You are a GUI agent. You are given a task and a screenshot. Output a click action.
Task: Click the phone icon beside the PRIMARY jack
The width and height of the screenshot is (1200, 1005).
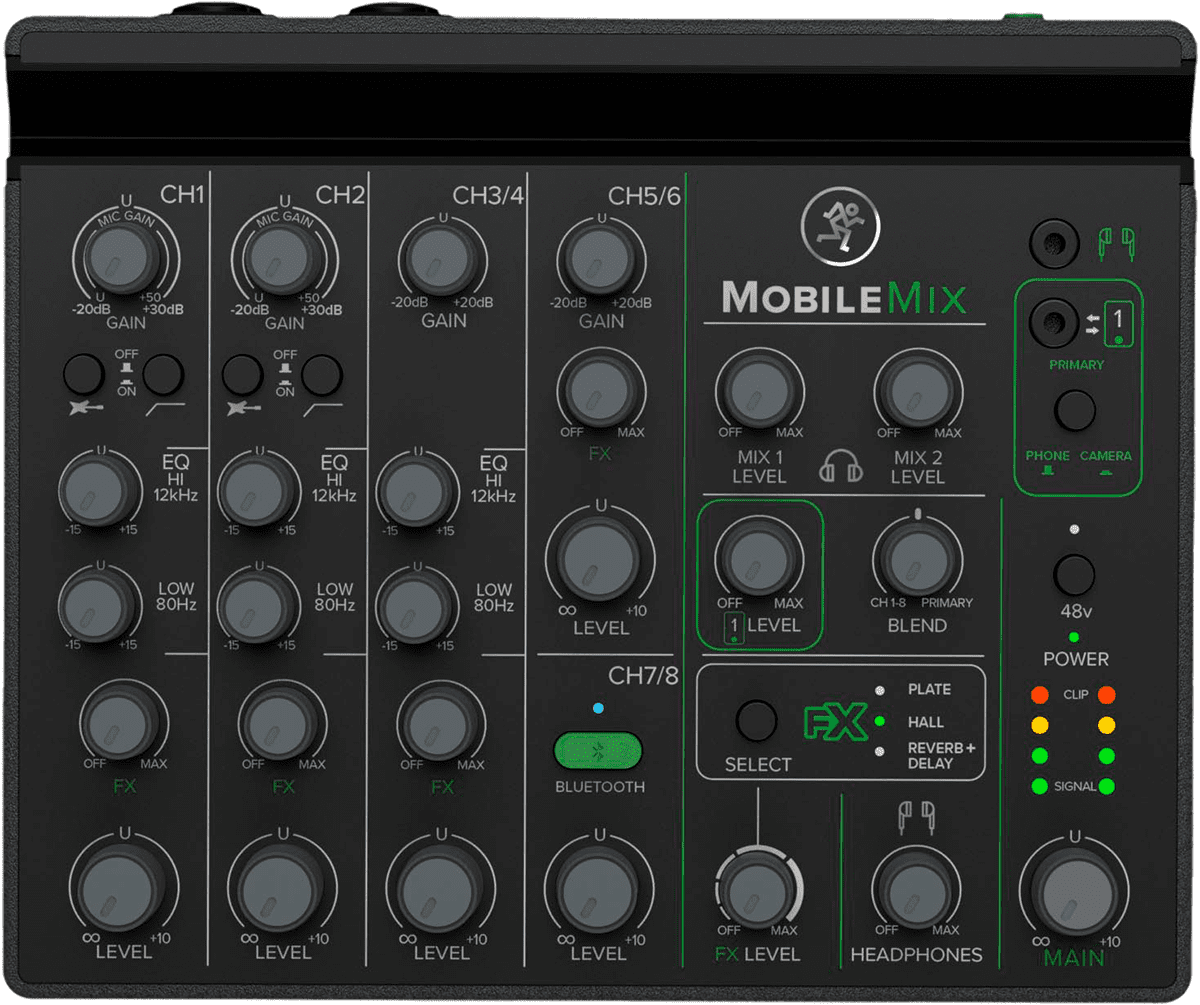[x=1118, y=324]
